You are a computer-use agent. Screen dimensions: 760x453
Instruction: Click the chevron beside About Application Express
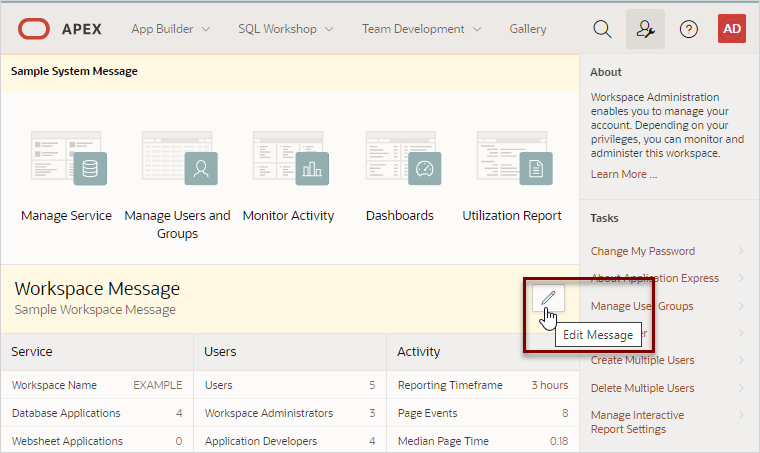(741, 278)
